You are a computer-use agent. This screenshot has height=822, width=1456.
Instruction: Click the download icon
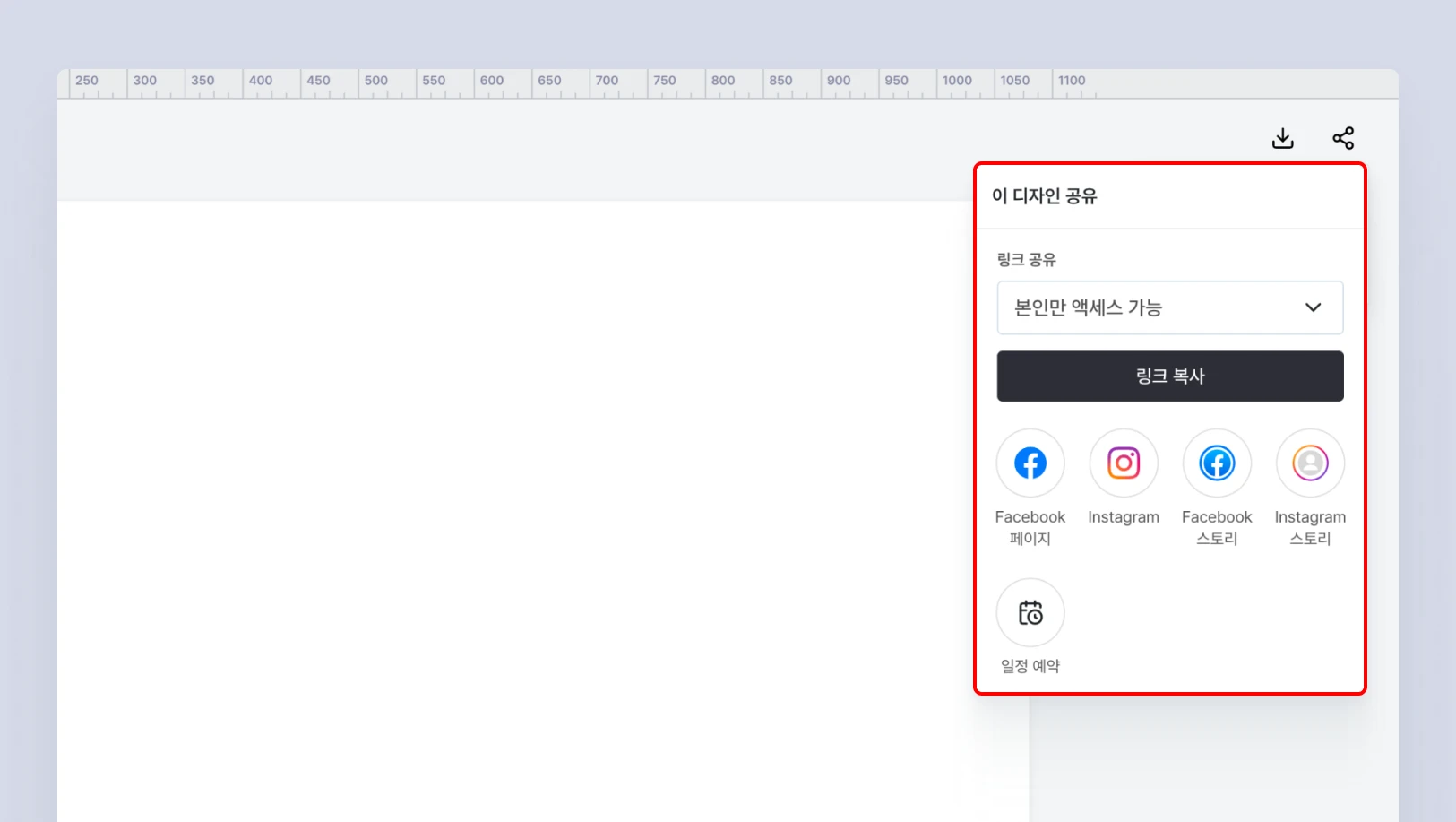pos(1282,138)
